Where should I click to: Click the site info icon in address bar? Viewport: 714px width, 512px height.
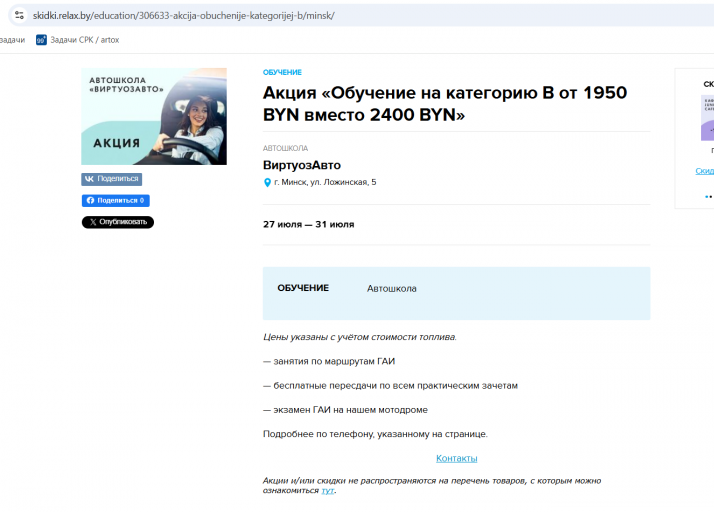tap(19, 15)
